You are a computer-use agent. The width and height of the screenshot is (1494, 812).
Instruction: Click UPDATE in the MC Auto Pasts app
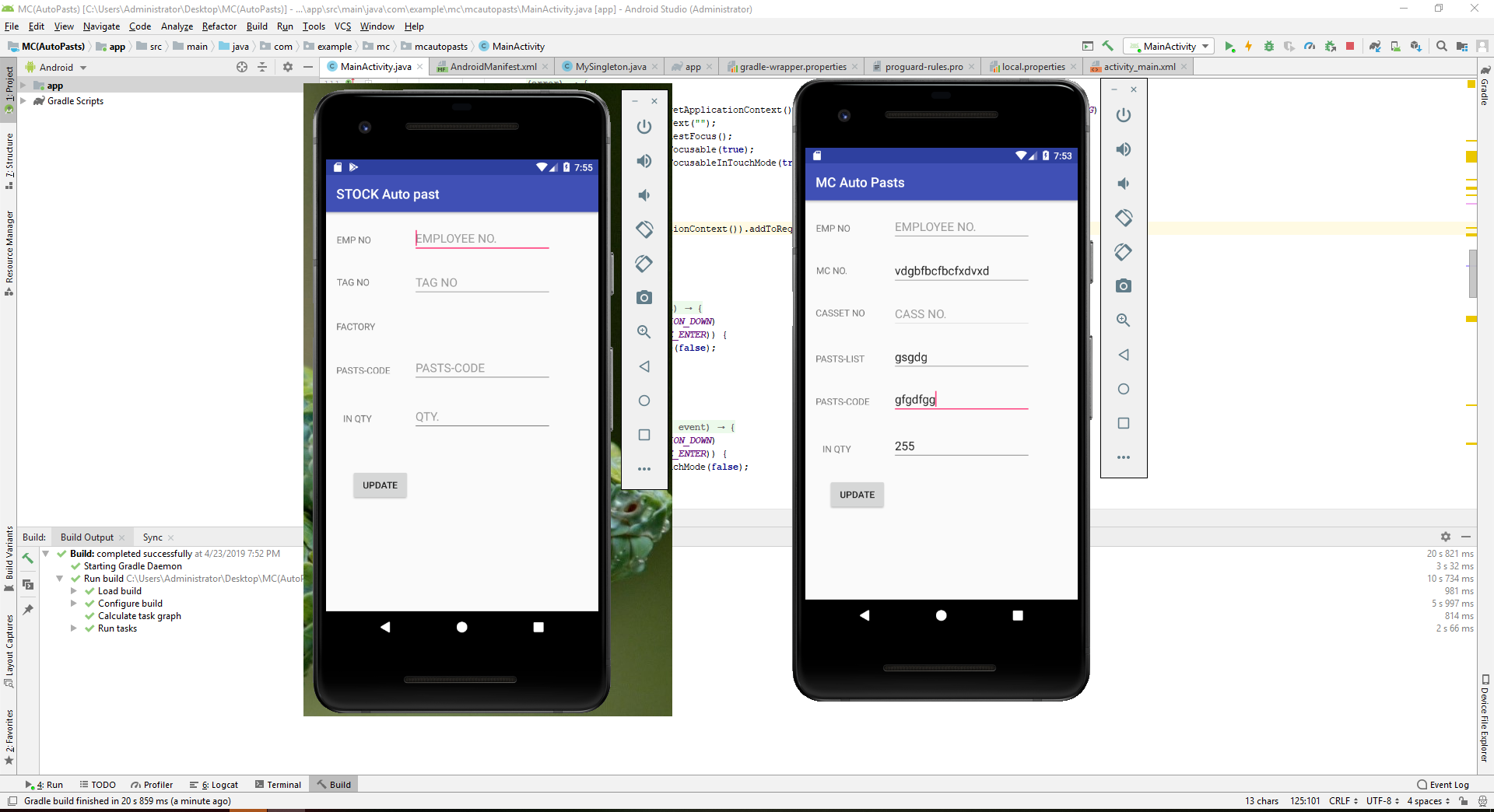[857, 495]
